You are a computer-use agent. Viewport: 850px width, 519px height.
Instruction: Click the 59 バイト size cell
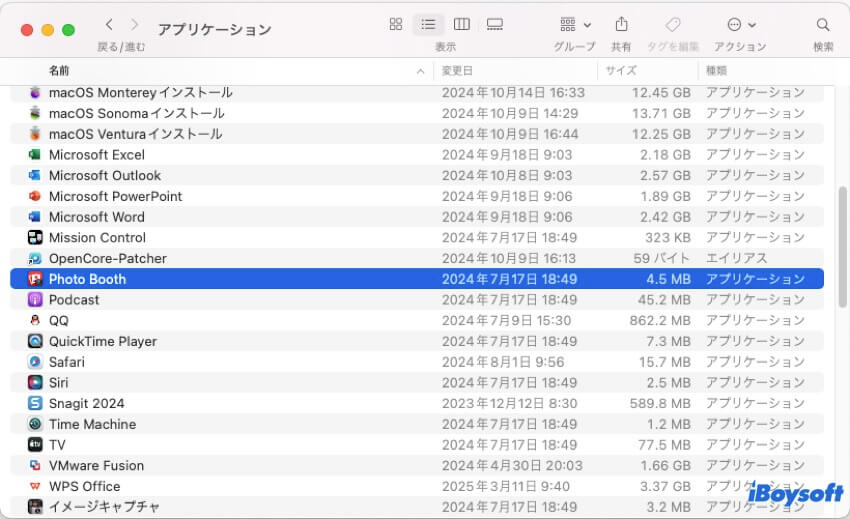coord(661,258)
